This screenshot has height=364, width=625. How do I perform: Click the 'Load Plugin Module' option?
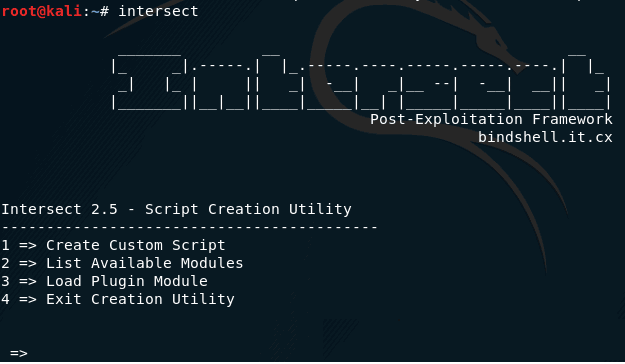pyautogui.click(x=104, y=281)
